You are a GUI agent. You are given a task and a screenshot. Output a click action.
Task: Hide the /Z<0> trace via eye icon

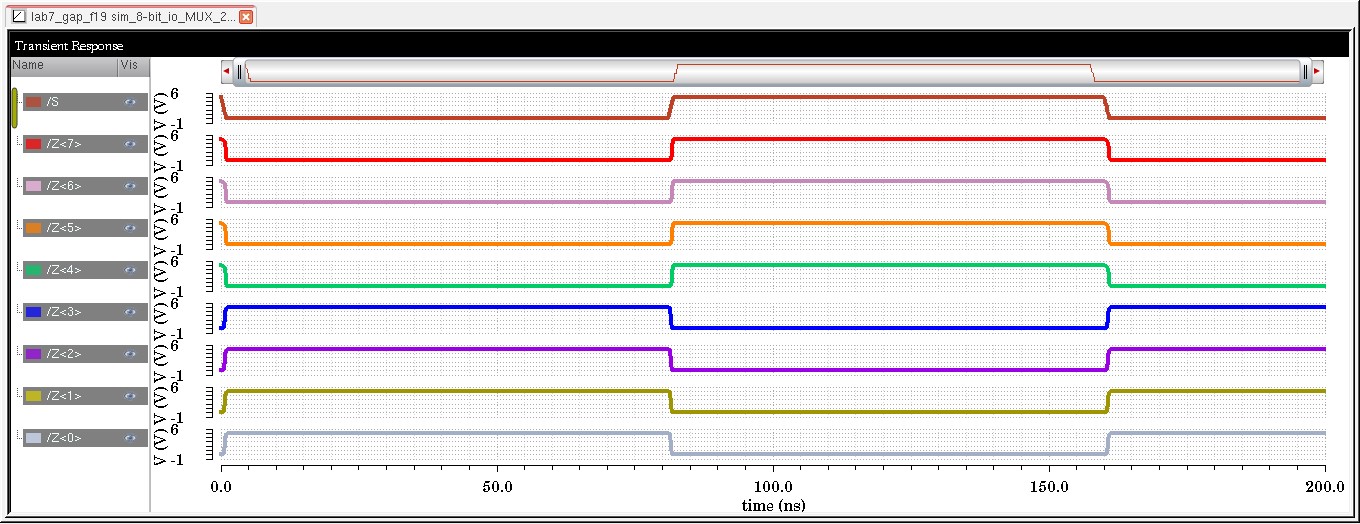[130, 438]
